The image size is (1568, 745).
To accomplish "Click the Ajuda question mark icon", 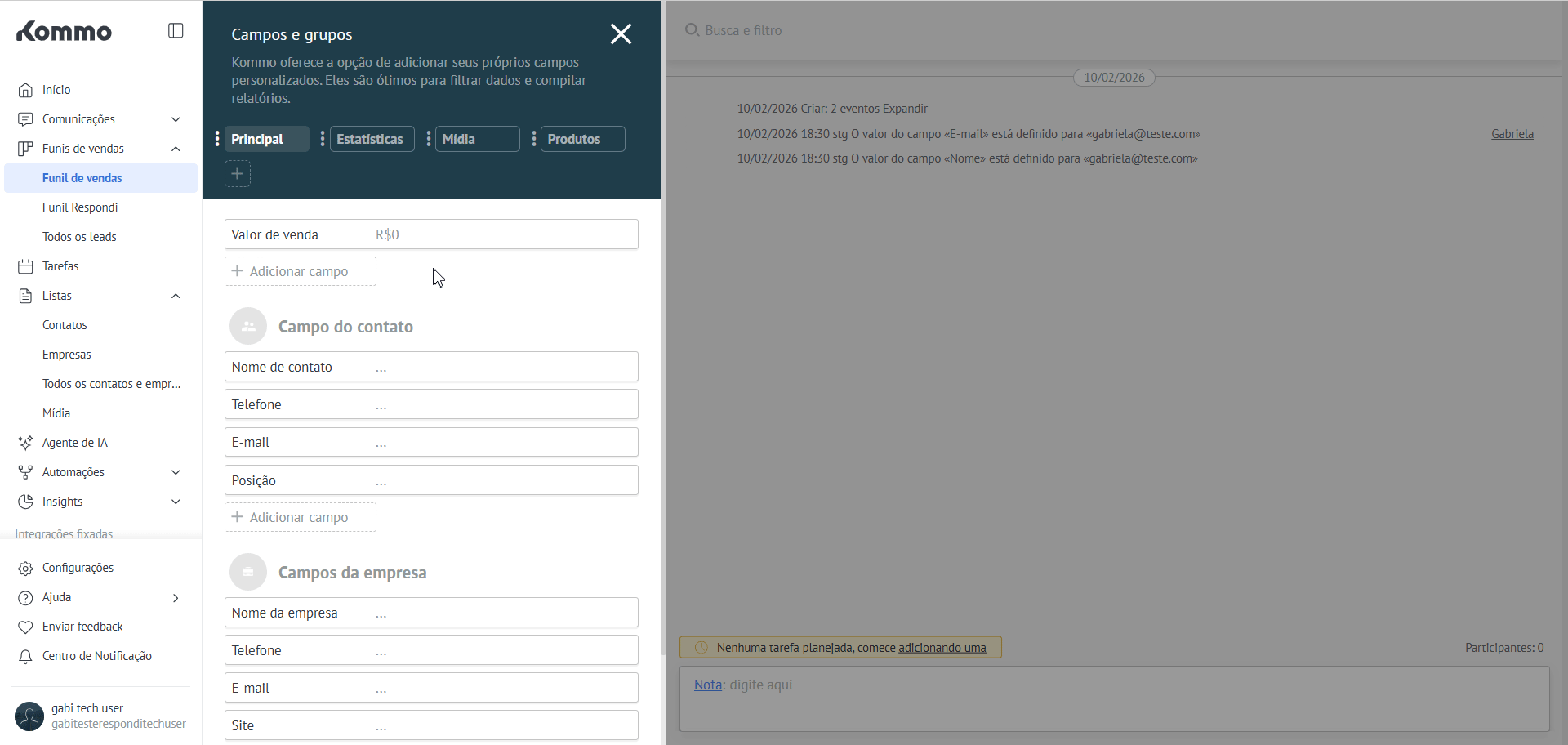I will pyautogui.click(x=25, y=597).
